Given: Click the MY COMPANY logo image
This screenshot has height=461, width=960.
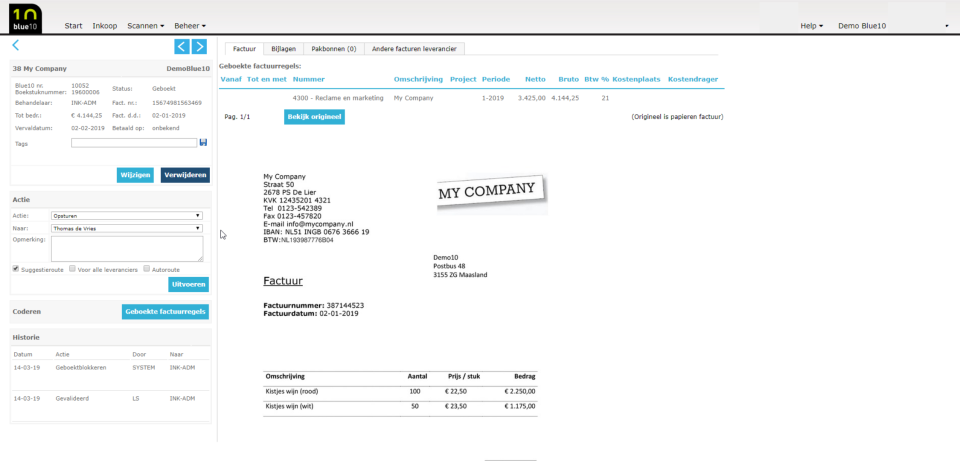Looking at the screenshot, I should point(492,194).
